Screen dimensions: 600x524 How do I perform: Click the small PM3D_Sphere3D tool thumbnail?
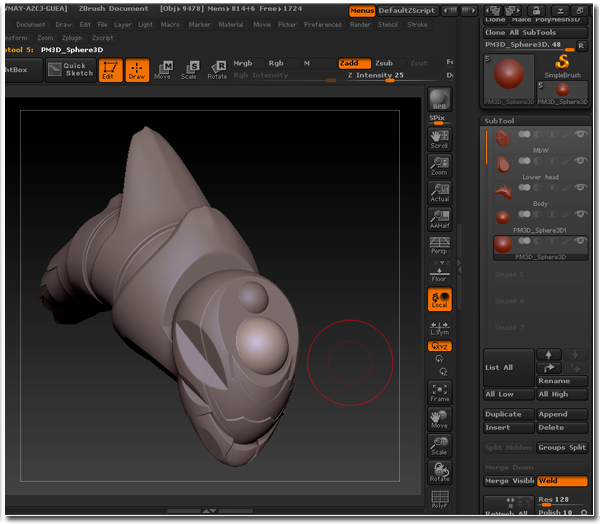[562, 93]
